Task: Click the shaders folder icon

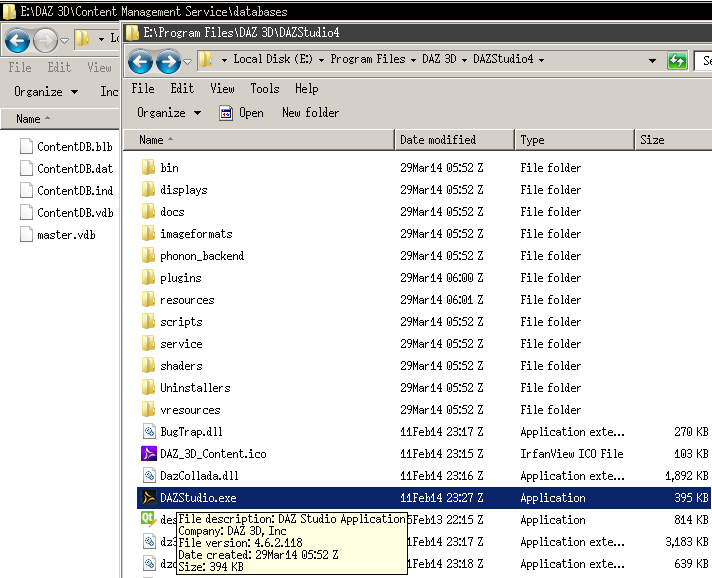Action: pyautogui.click(x=148, y=366)
